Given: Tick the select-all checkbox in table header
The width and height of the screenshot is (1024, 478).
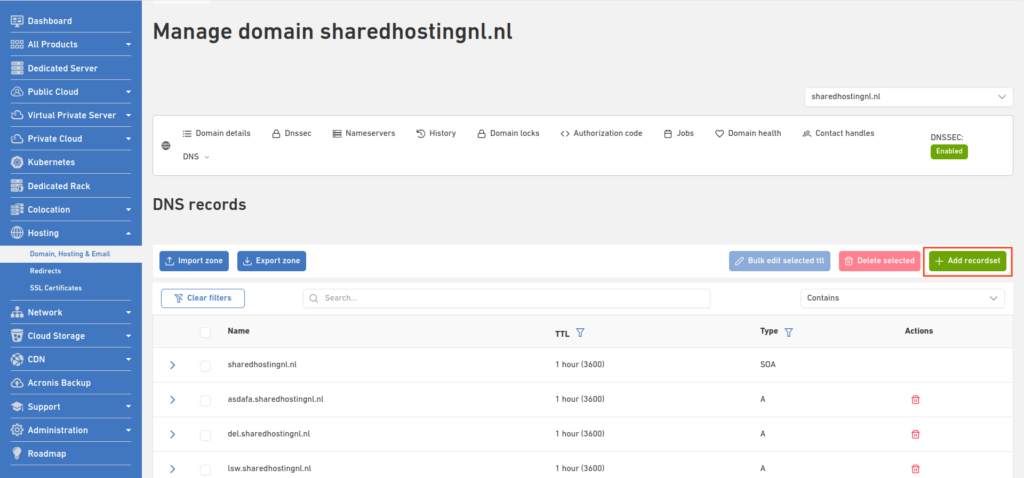Looking at the screenshot, I should tap(206, 332).
